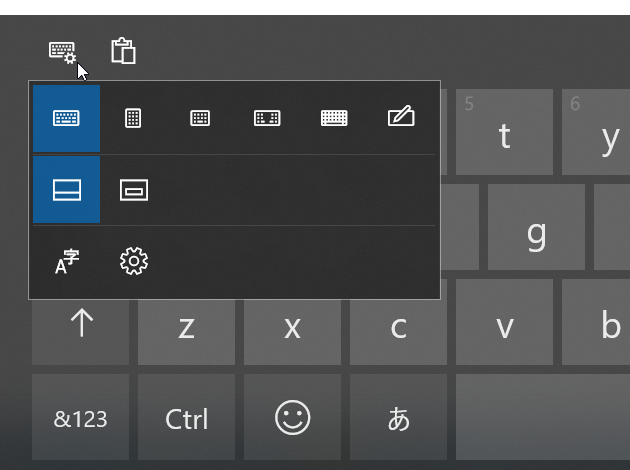The image size is (630, 470).
Task: Tap the letter g key
Action: [x=536, y=227]
